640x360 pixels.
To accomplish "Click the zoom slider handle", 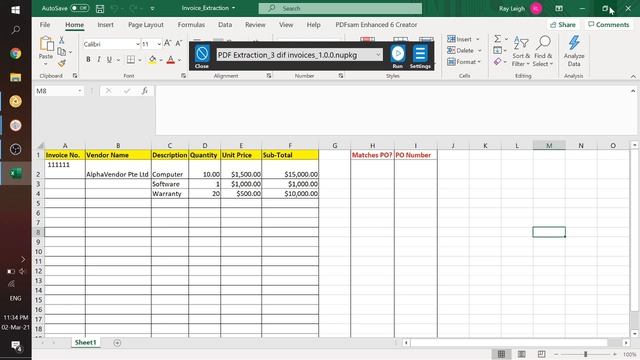I will click(x=585, y=354).
